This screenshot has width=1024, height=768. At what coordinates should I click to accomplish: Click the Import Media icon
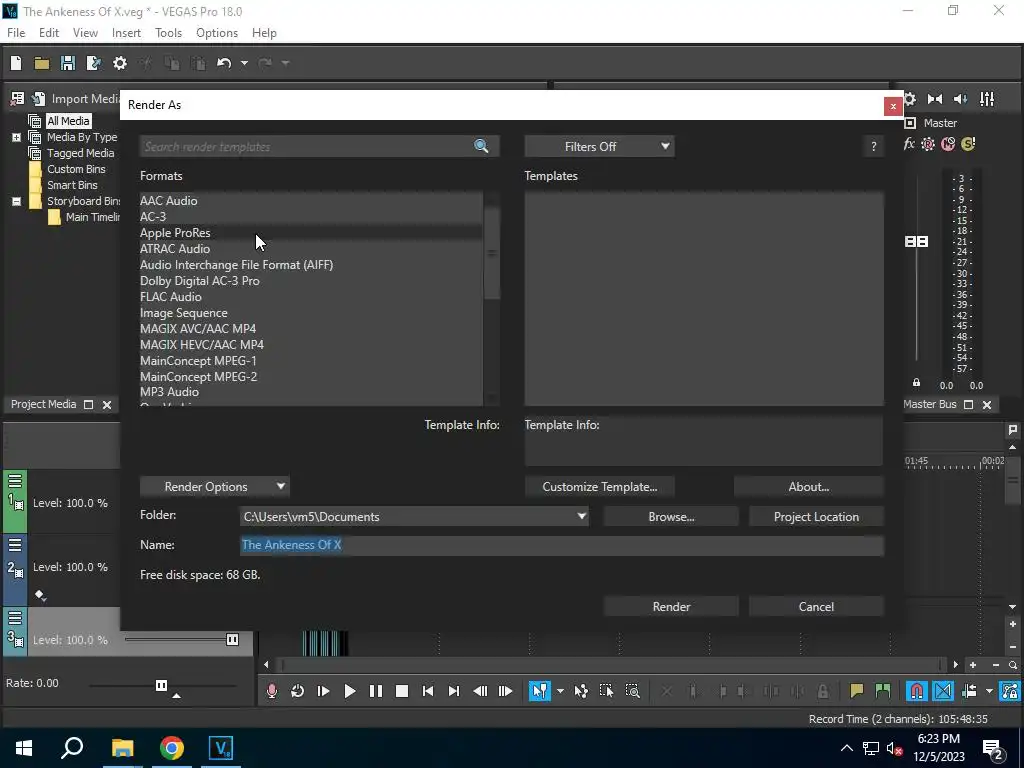click(39, 99)
